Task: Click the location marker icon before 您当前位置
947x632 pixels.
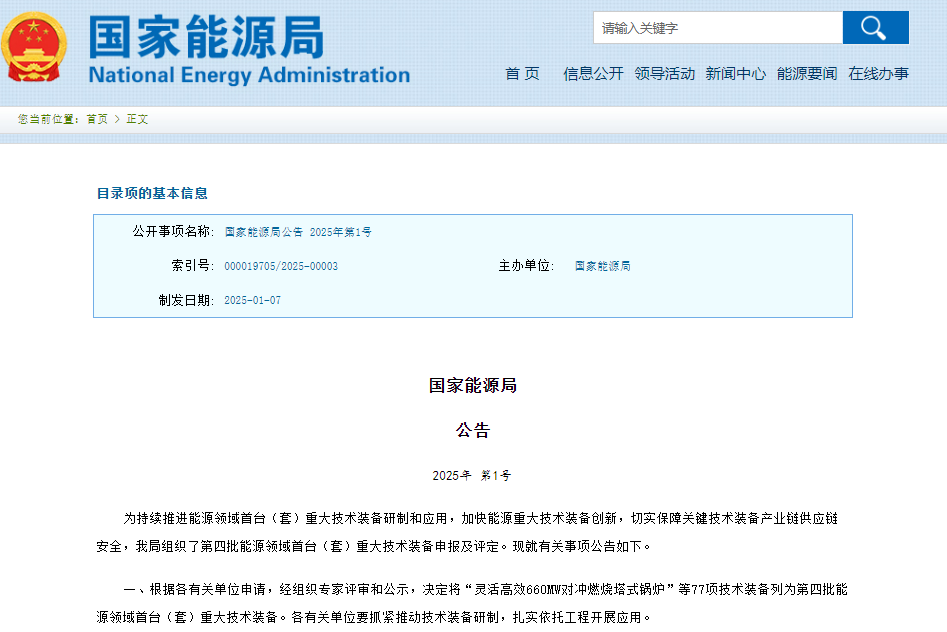Action: [x=14, y=118]
